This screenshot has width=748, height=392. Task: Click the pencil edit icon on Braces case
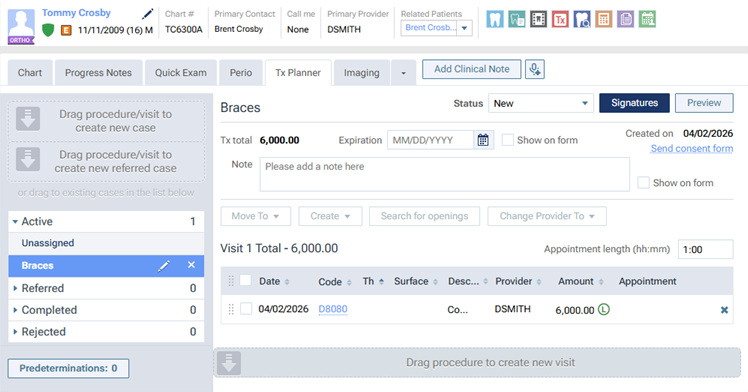pyautogui.click(x=164, y=266)
